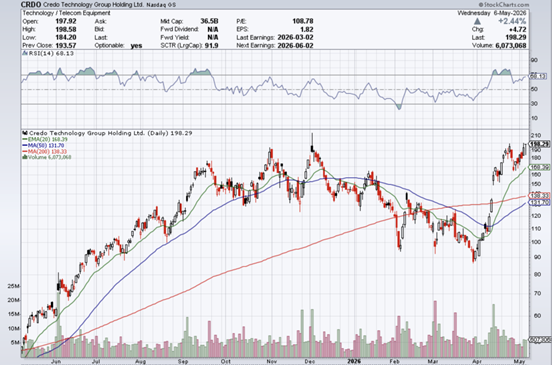Click the Jun month label on time axis

click(x=56, y=361)
